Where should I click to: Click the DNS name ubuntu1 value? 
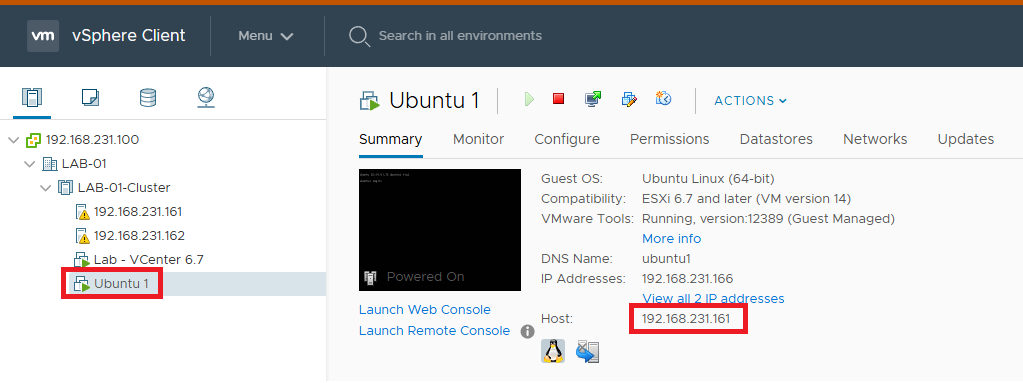666,259
